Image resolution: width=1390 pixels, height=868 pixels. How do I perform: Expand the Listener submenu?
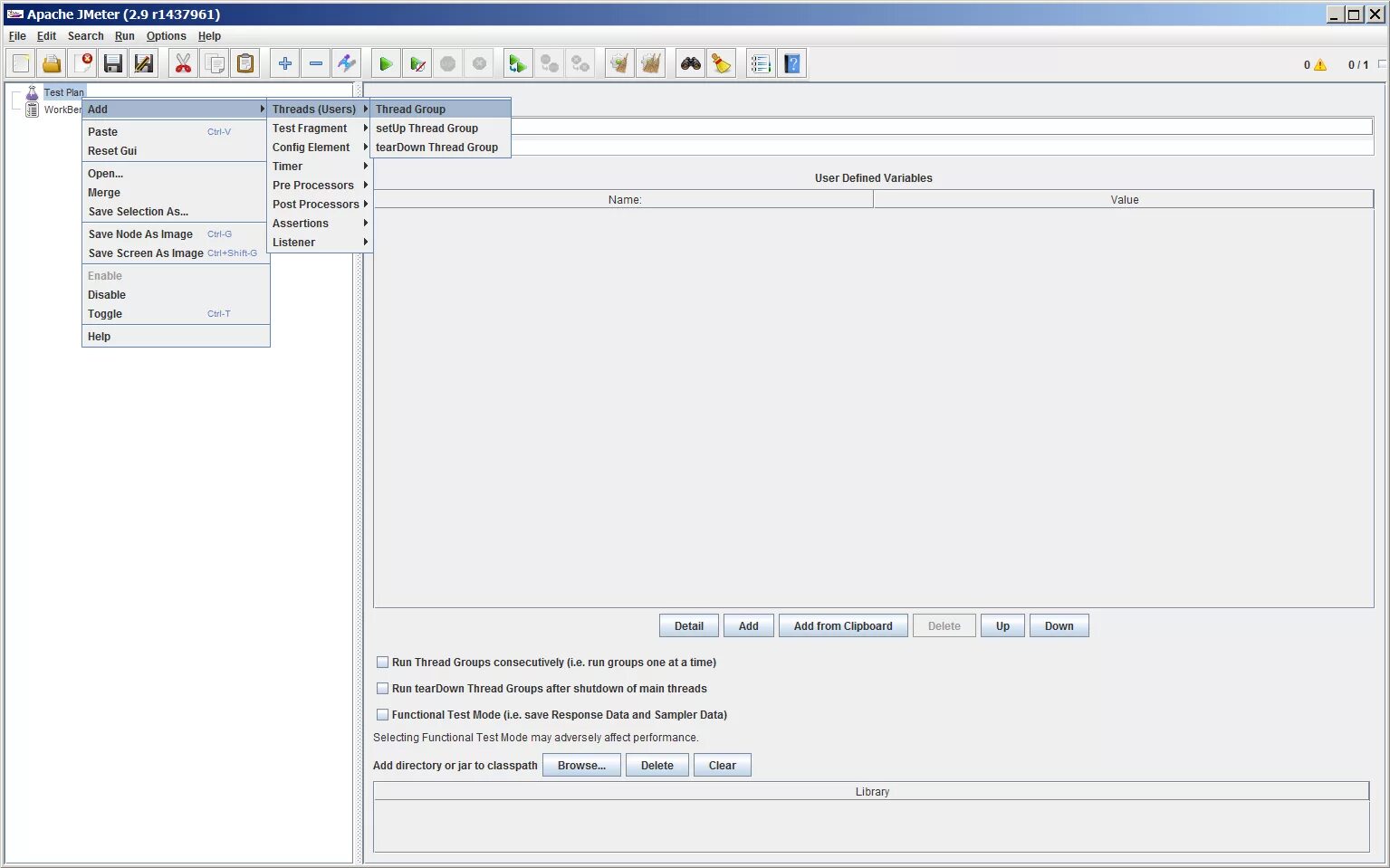[320, 243]
